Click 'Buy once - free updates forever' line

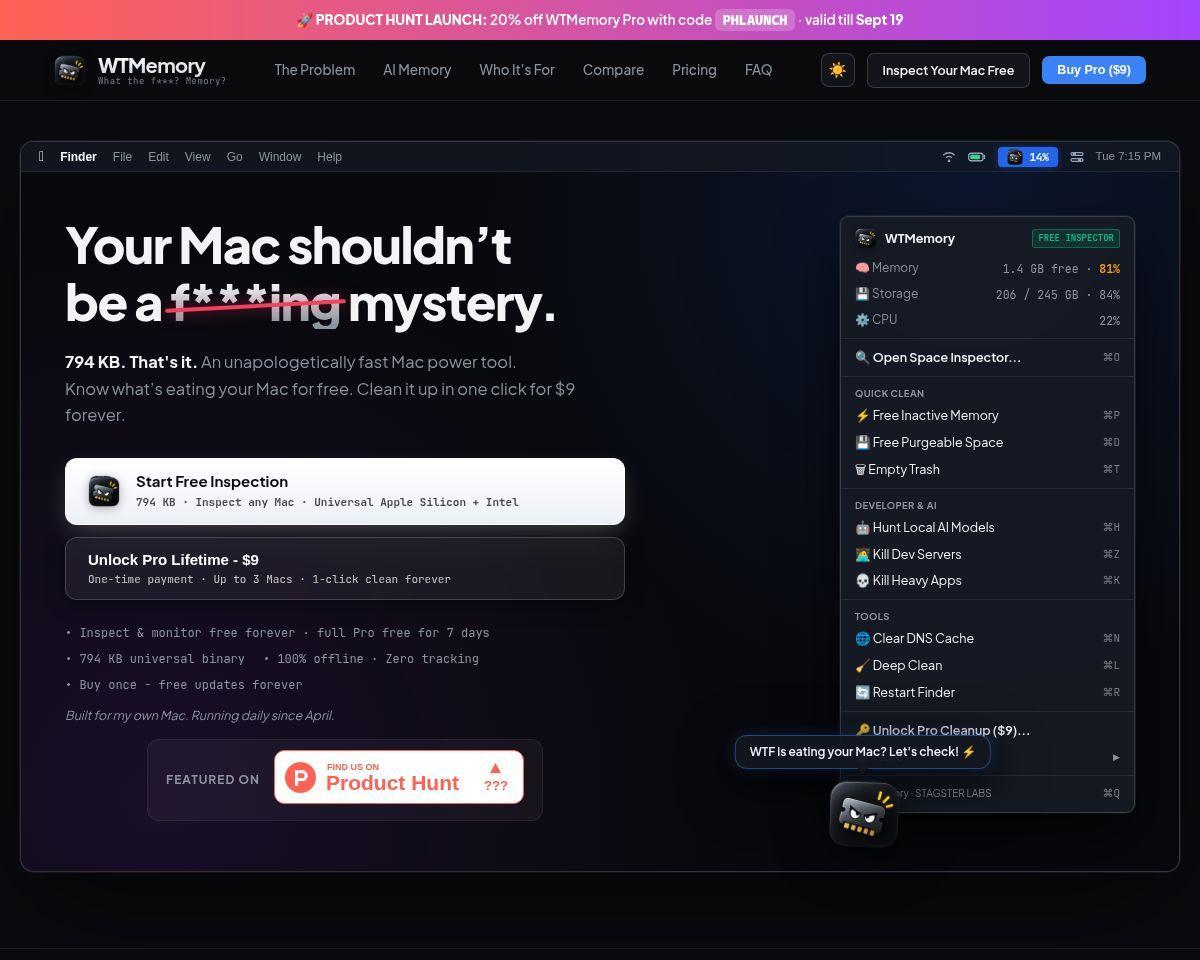click(184, 685)
